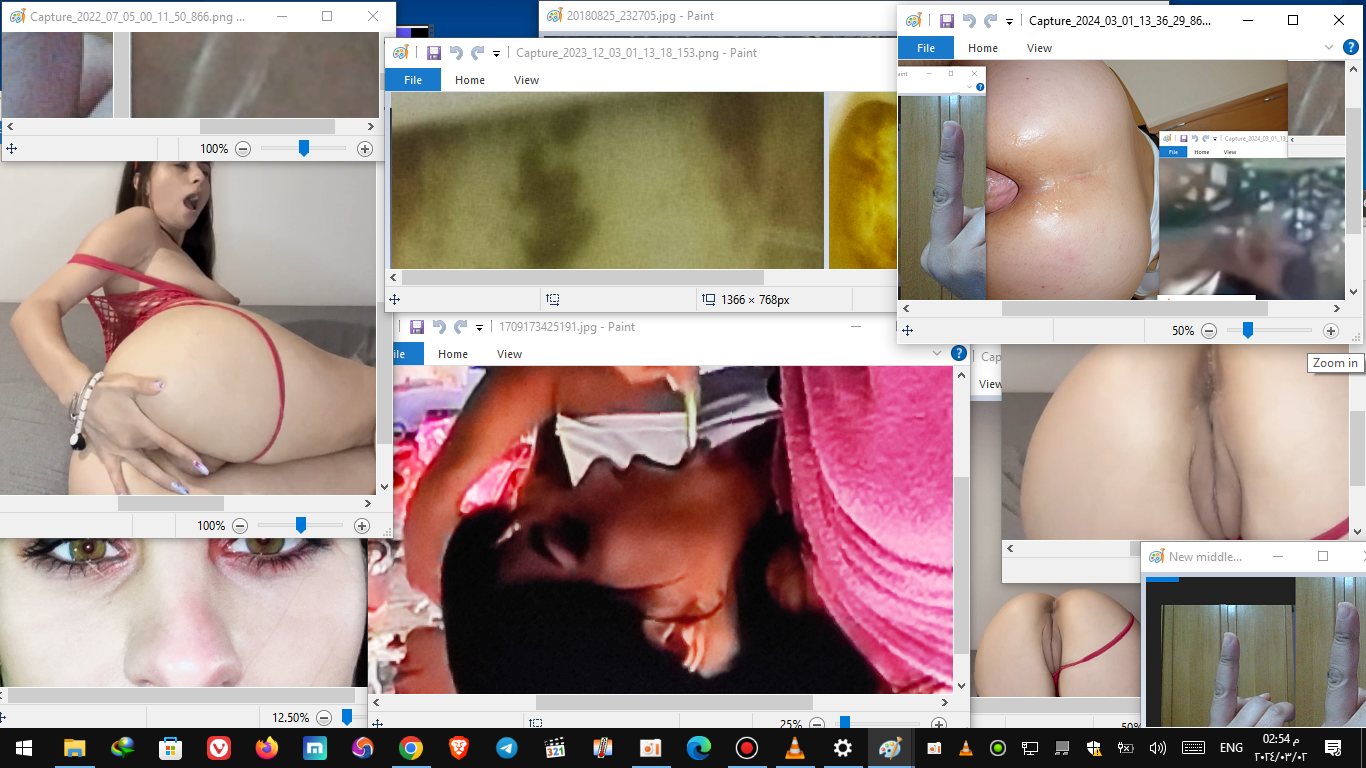This screenshot has width=1366, height=768.
Task: Click Save icon in Capture_2023_12_03 Paint window
Action: (x=434, y=53)
